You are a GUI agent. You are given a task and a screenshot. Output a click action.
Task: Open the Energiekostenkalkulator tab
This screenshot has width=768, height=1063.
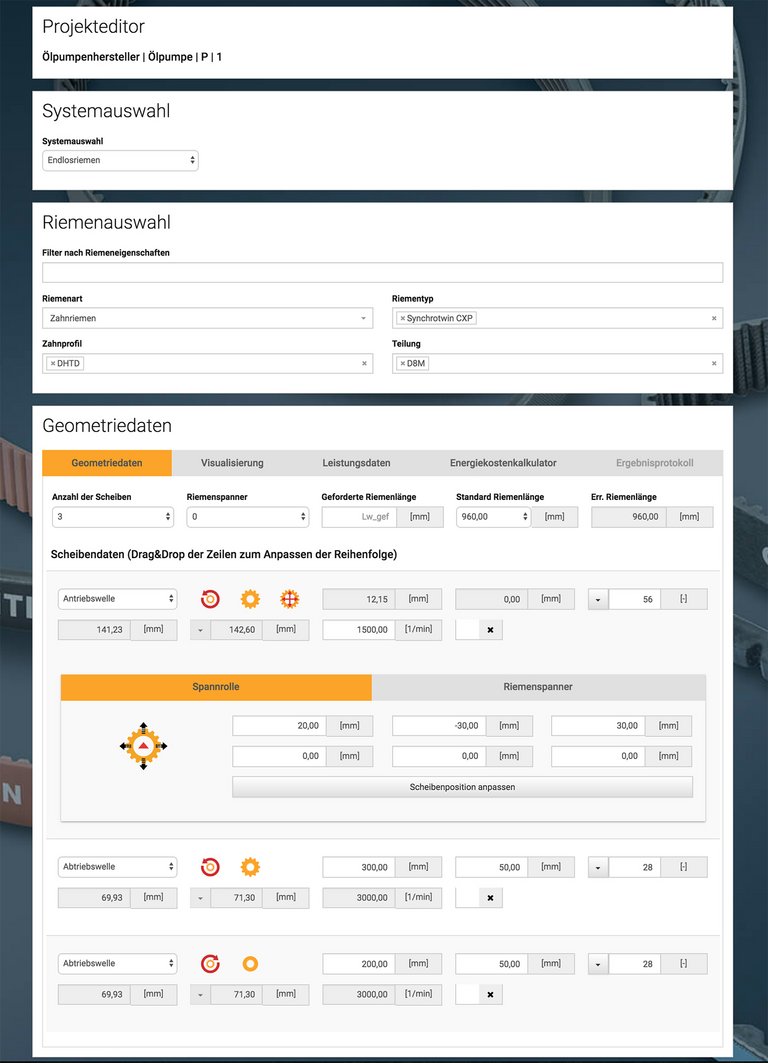pyautogui.click(x=502, y=463)
